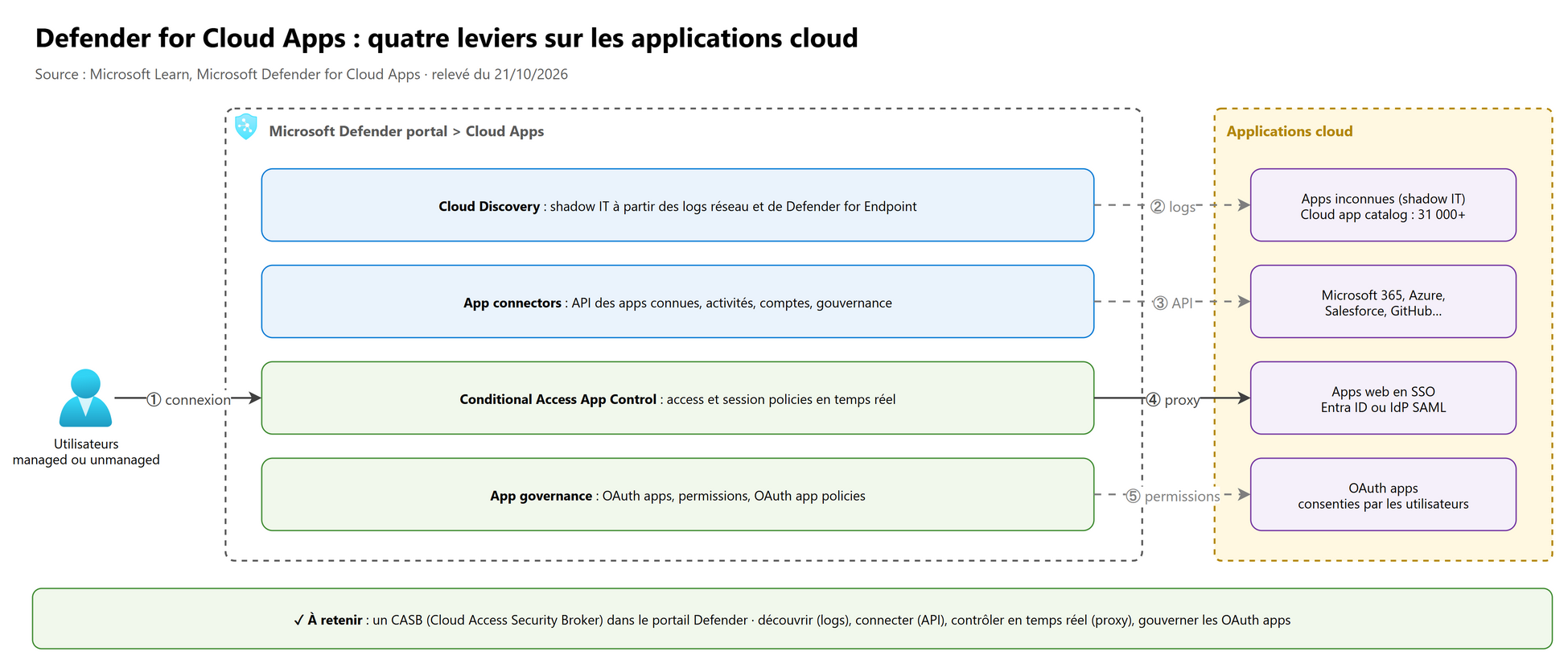Viewport: 1568px width, 664px height.
Task: Click the '⑤ permissions' arrow label
Action: click(1172, 497)
